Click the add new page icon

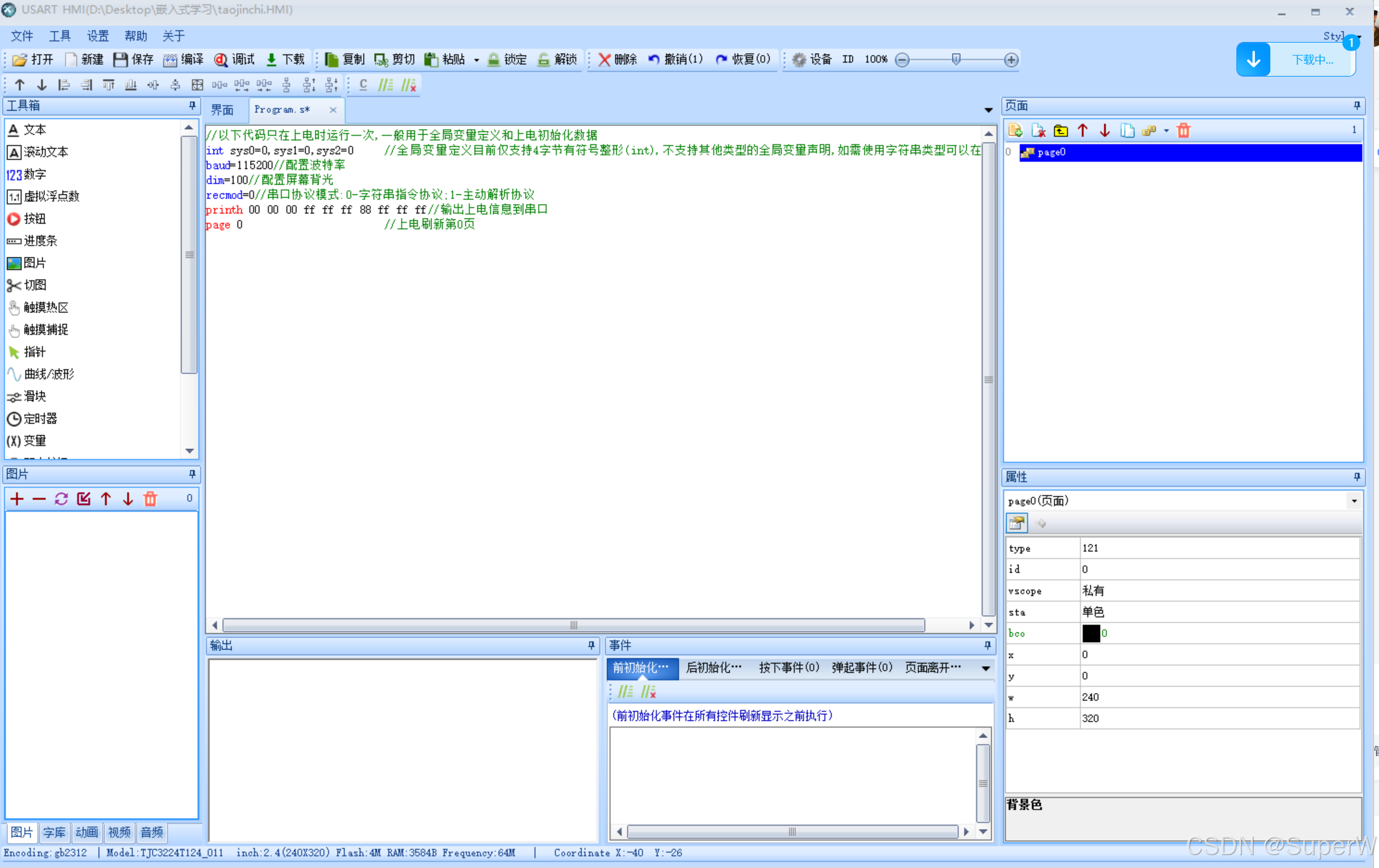click(x=1015, y=130)
